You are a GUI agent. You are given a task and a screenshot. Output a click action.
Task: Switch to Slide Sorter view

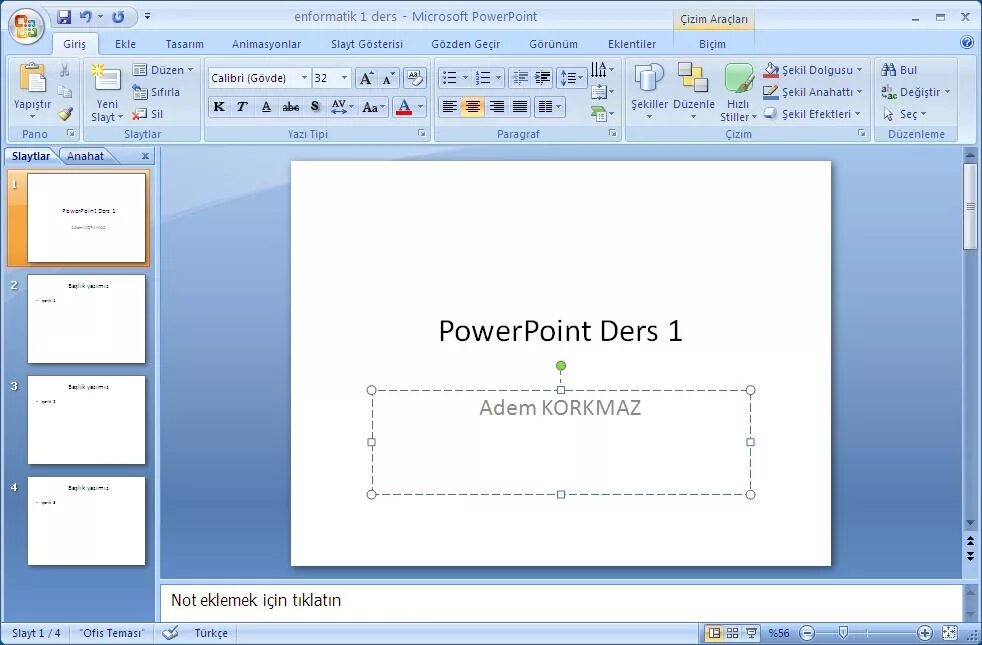(732, 633)
